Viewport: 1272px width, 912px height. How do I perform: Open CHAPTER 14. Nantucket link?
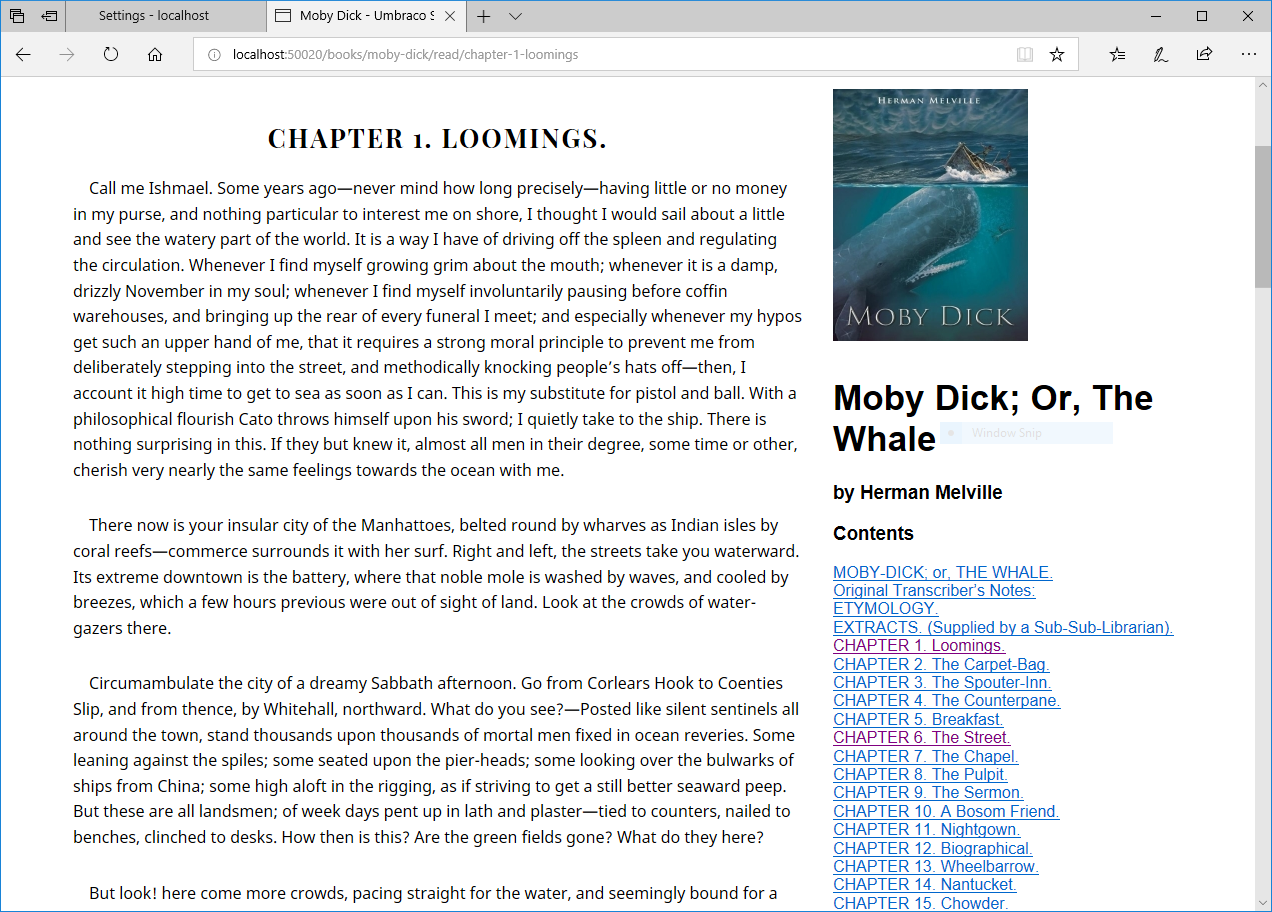(x=925, y=885)
